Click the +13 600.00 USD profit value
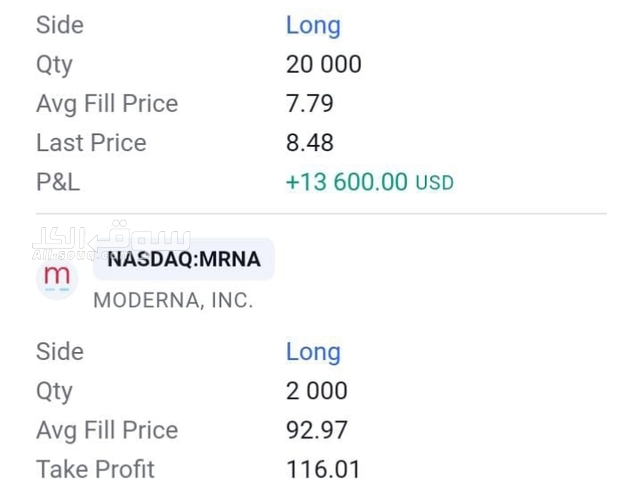The image size is (640, 480). pyautogui.click(x=369, y=182)
